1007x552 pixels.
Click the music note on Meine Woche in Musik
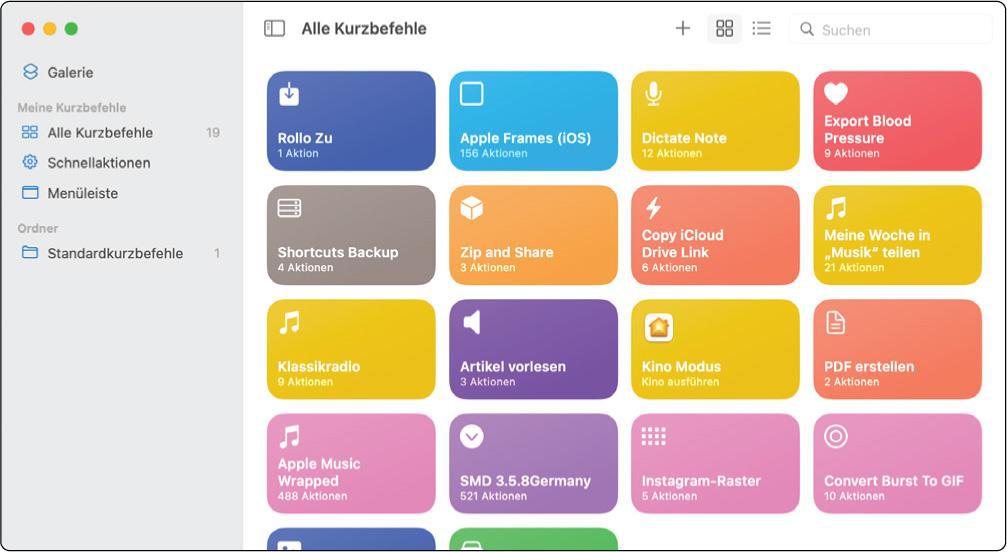[836, 208]
